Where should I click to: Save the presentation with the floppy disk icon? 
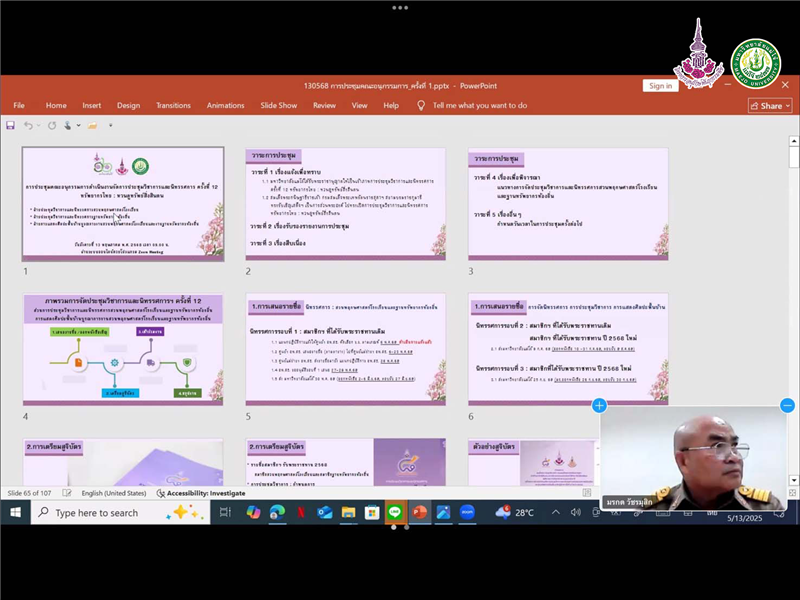coord(10,126)
